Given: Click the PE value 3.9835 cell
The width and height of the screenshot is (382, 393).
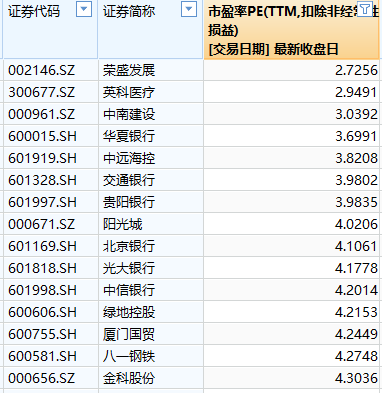Looking at the screenshot, I should click(x=292, y=202).
